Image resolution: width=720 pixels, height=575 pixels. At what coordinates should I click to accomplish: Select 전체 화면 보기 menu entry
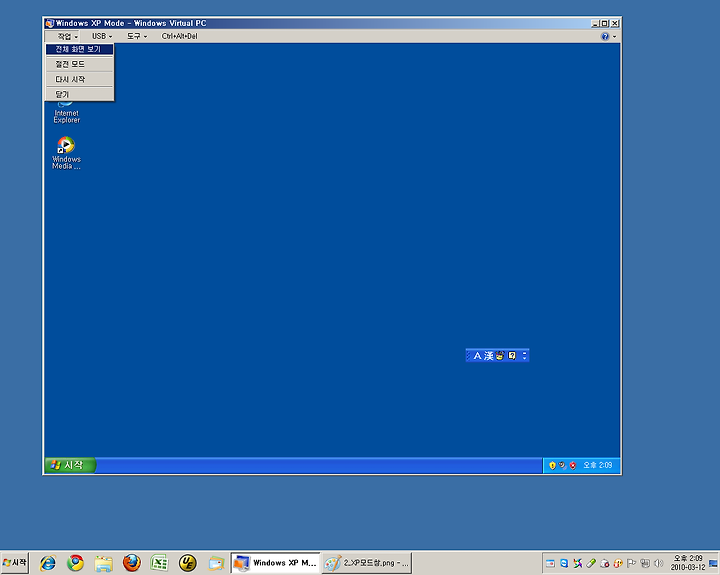point(79,49)
